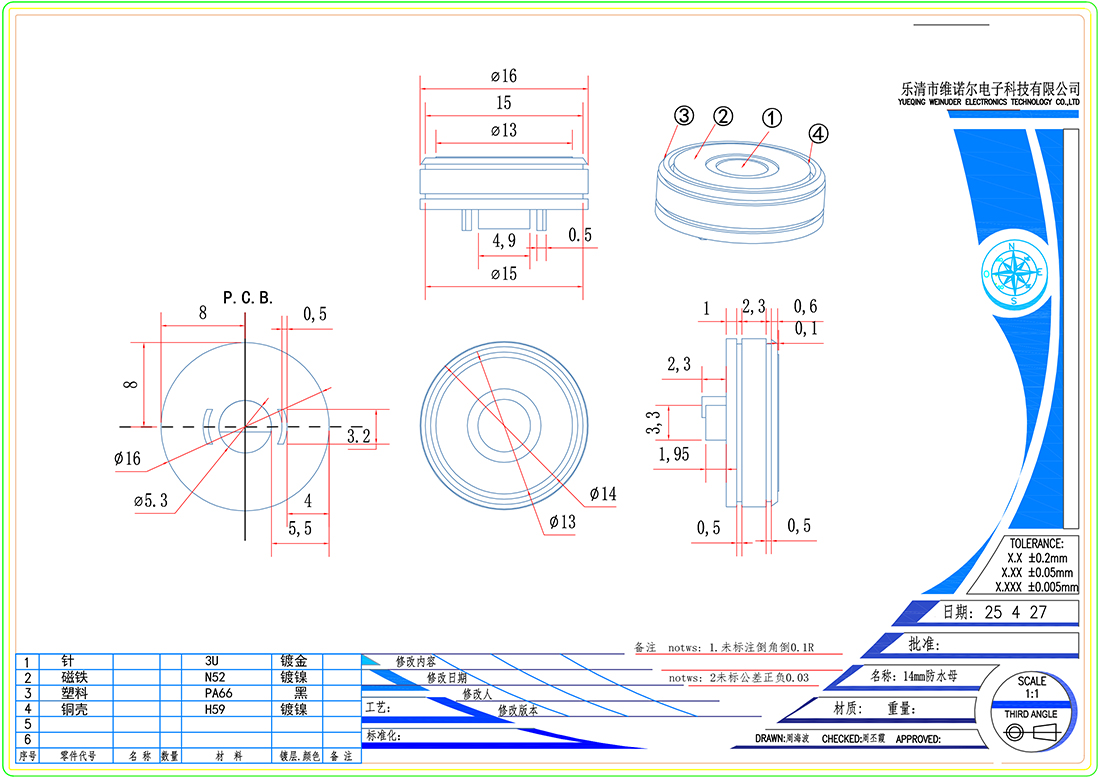This screenshot has height=778, width=1100.
Task: Select callout balloon number 2
Action: point(723,116)
